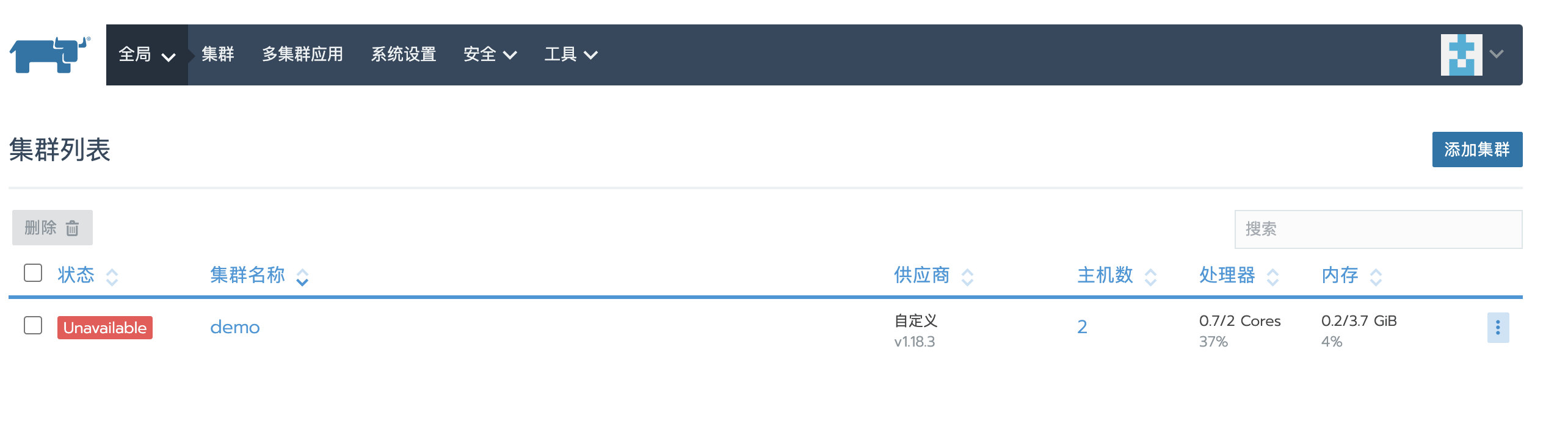This screenshot has width=1568, height=443.
Task: Open the demo cluster link
Action: (235, 328)
